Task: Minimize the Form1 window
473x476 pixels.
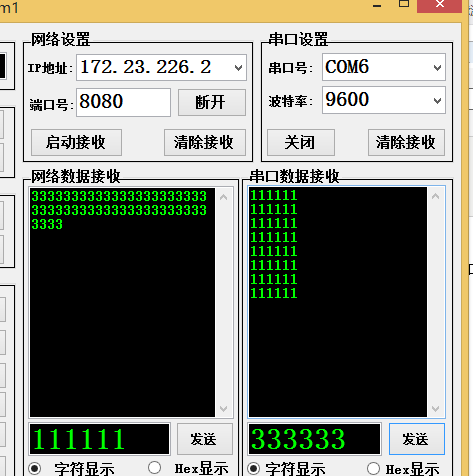Action: (377, 6)
